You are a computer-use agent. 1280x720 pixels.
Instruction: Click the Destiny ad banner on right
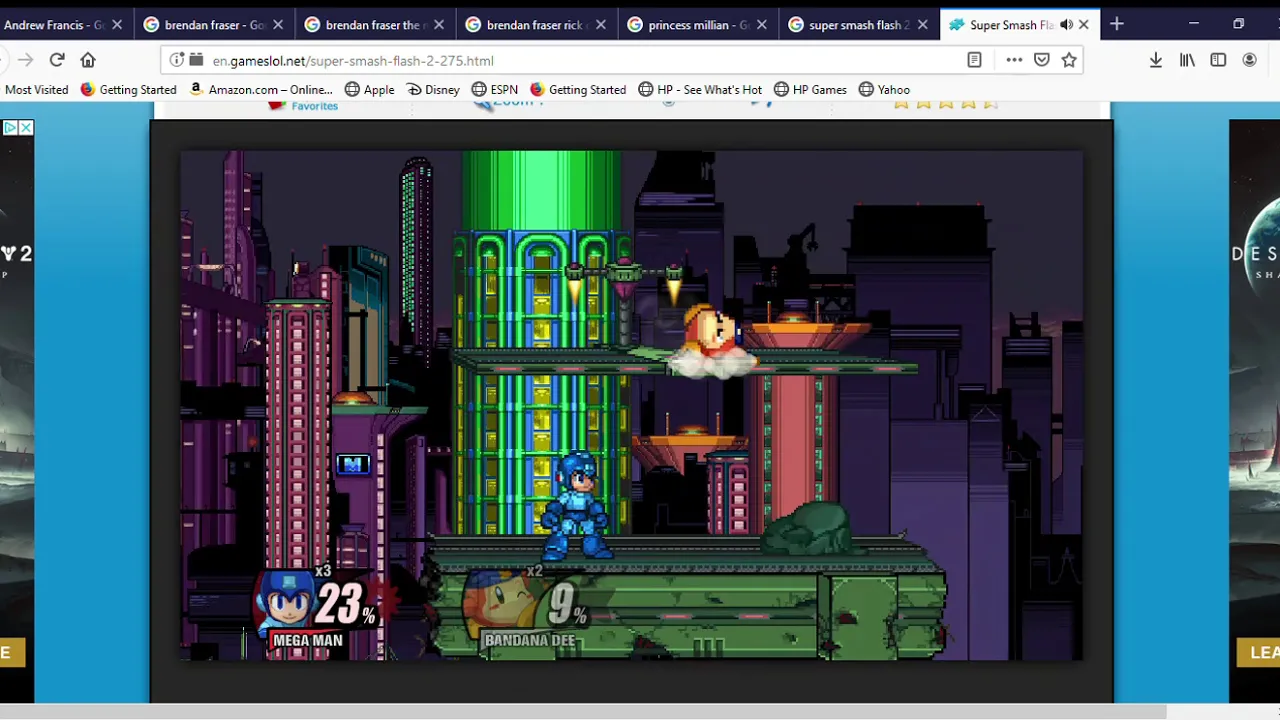pyautogui.click(x=1254, y=410)
